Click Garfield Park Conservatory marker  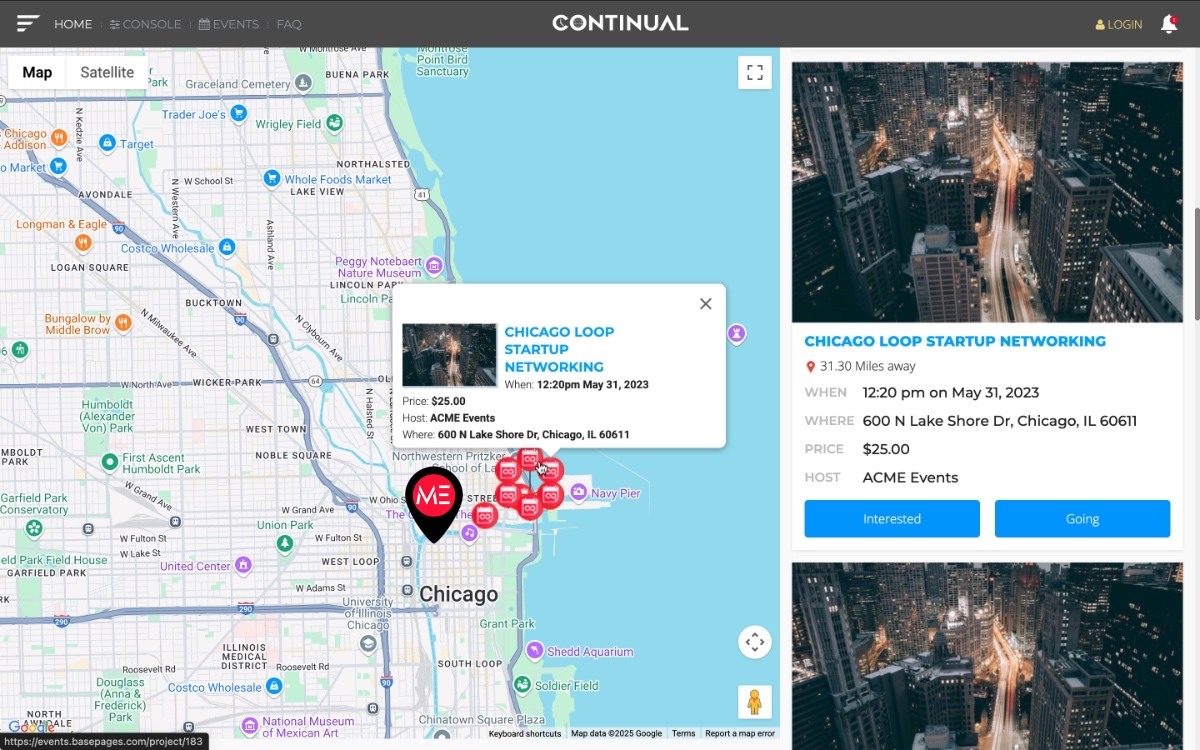35,527
